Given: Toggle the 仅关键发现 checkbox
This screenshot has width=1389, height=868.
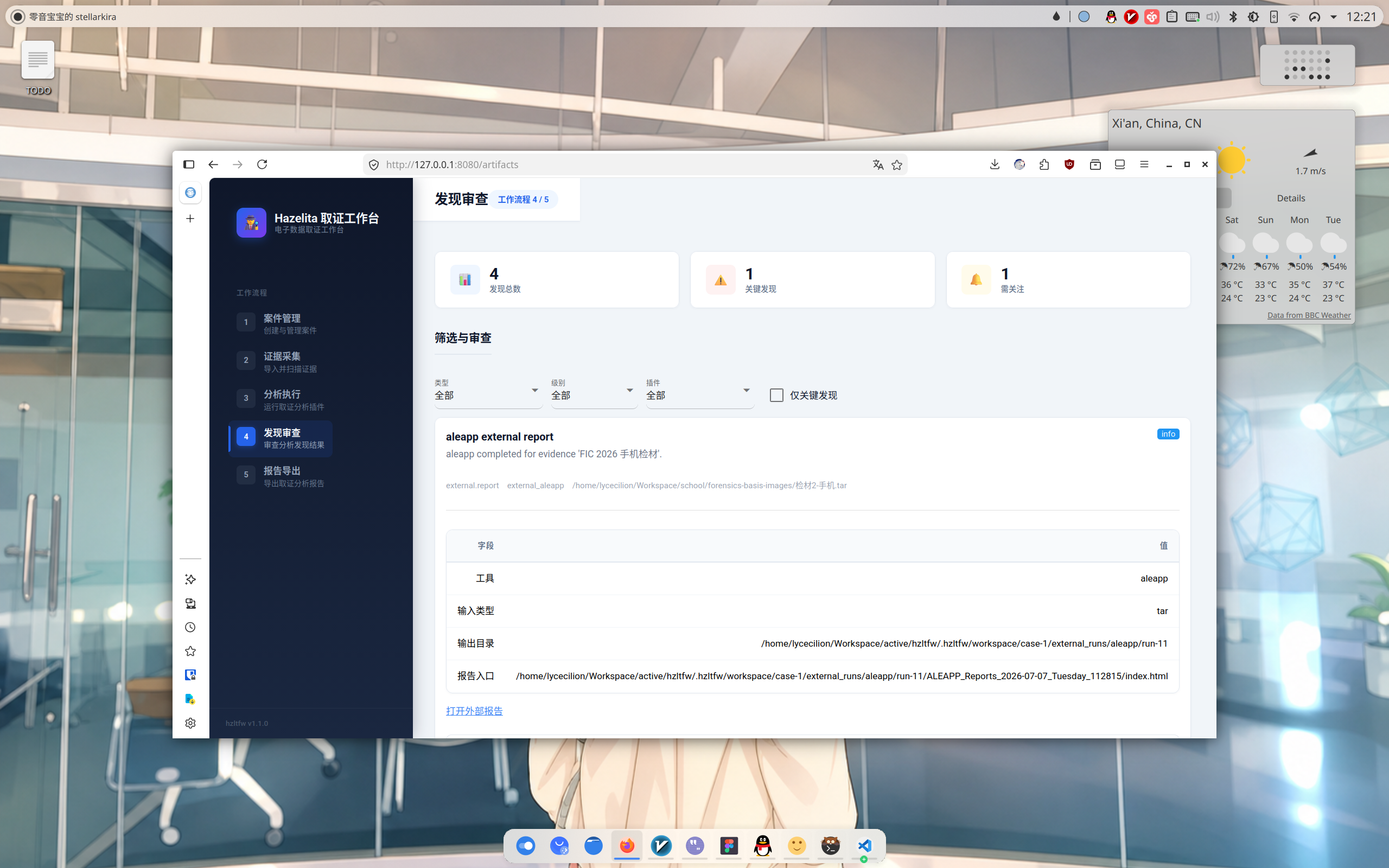Looking at the screenshot, I should point(776,395).
